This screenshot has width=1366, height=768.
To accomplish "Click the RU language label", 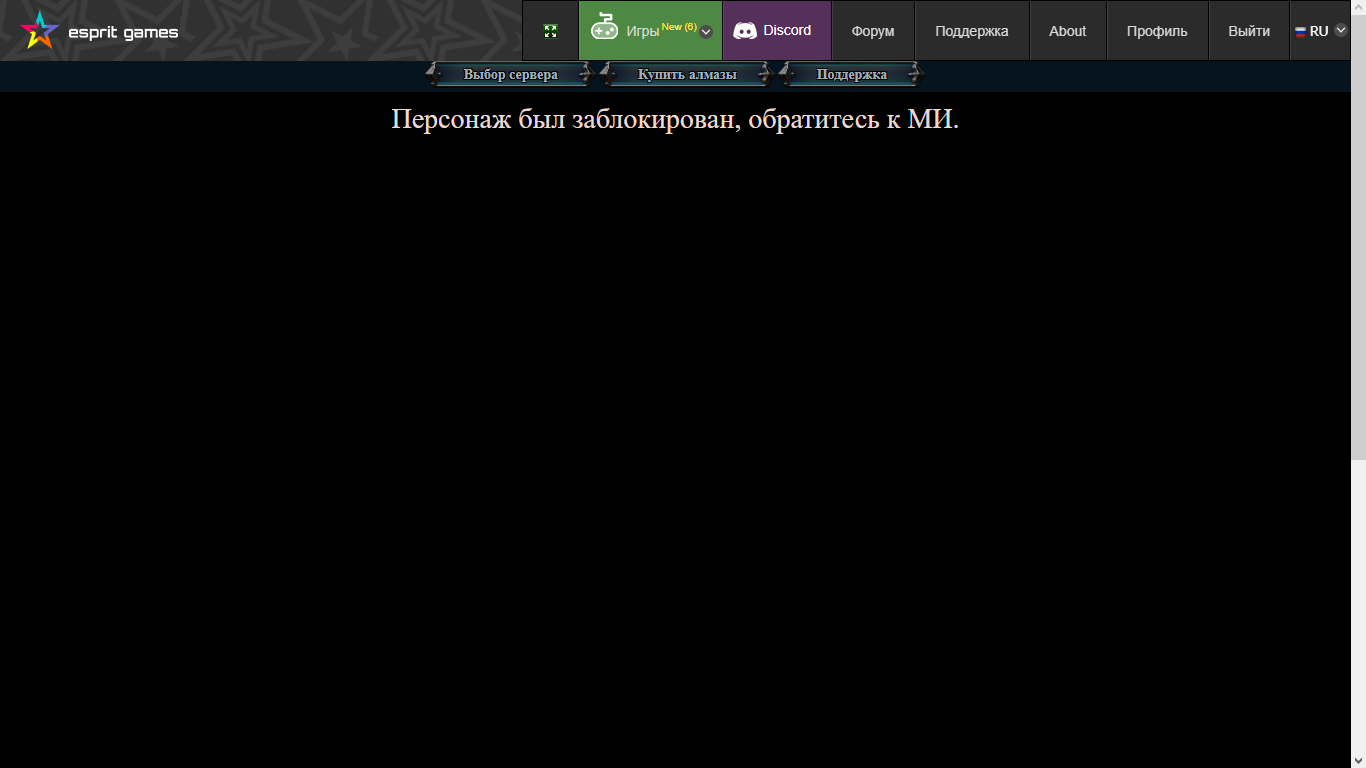I will pyautogui.click(x=1319, y=31).
